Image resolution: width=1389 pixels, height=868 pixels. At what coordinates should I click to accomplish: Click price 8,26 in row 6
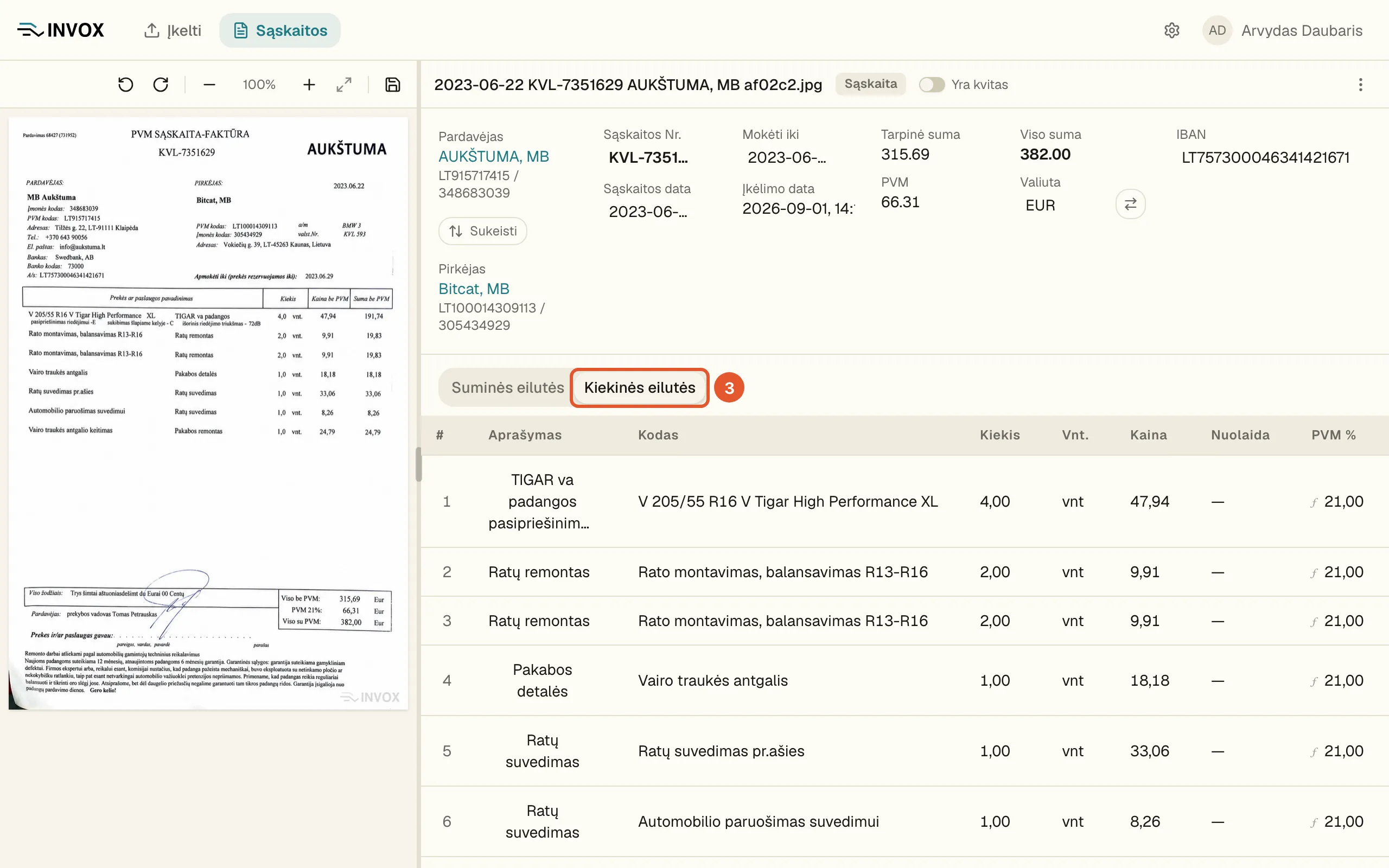(1144, 822)
